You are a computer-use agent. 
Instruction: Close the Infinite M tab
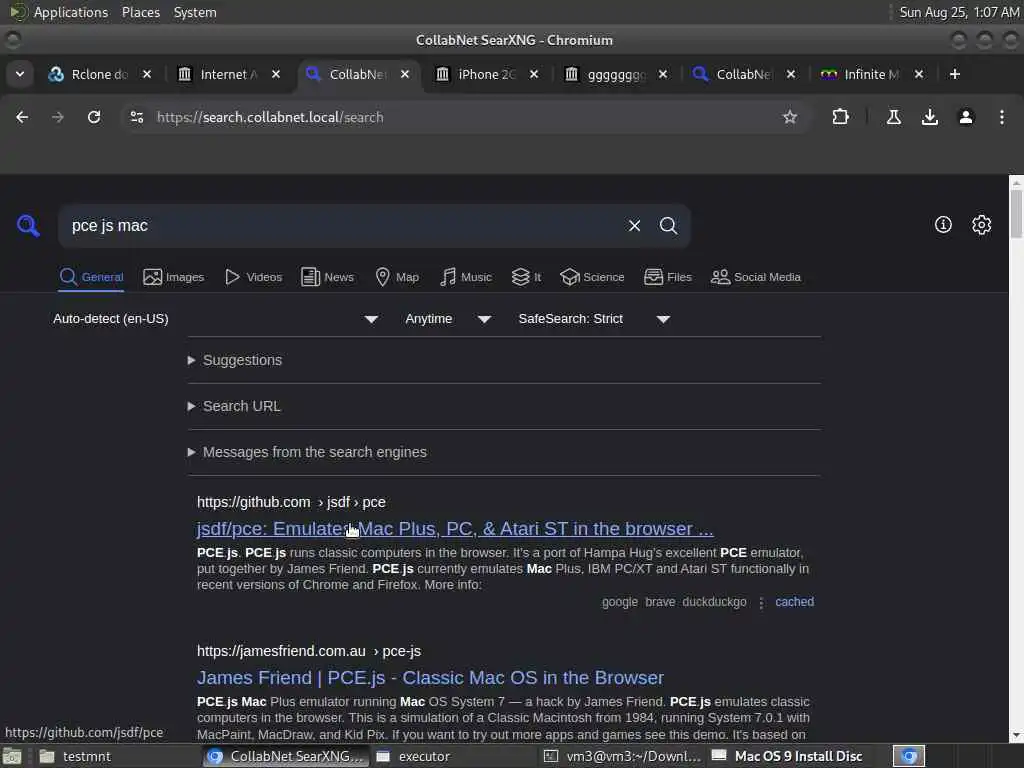coord(919,74)
